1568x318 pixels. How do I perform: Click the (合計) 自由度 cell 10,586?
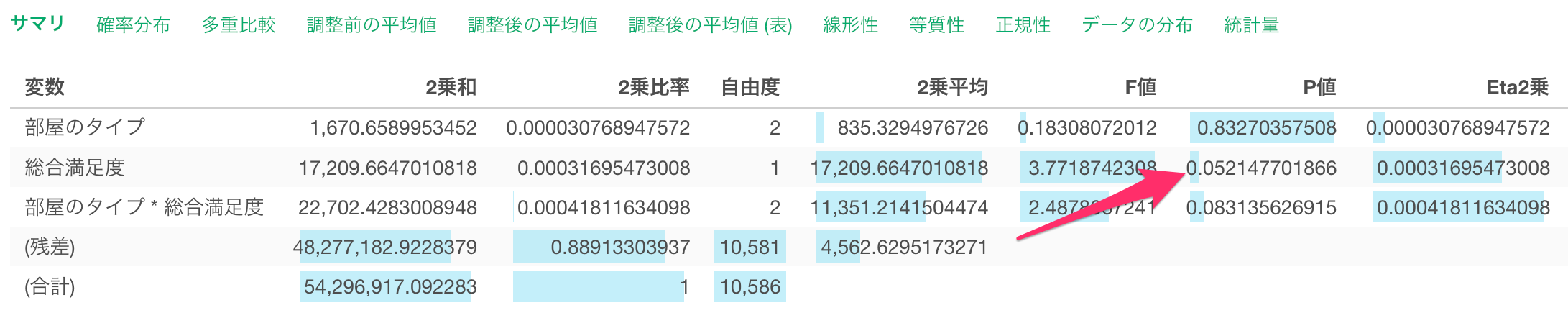pyautogui.click(x=750, y=287)
